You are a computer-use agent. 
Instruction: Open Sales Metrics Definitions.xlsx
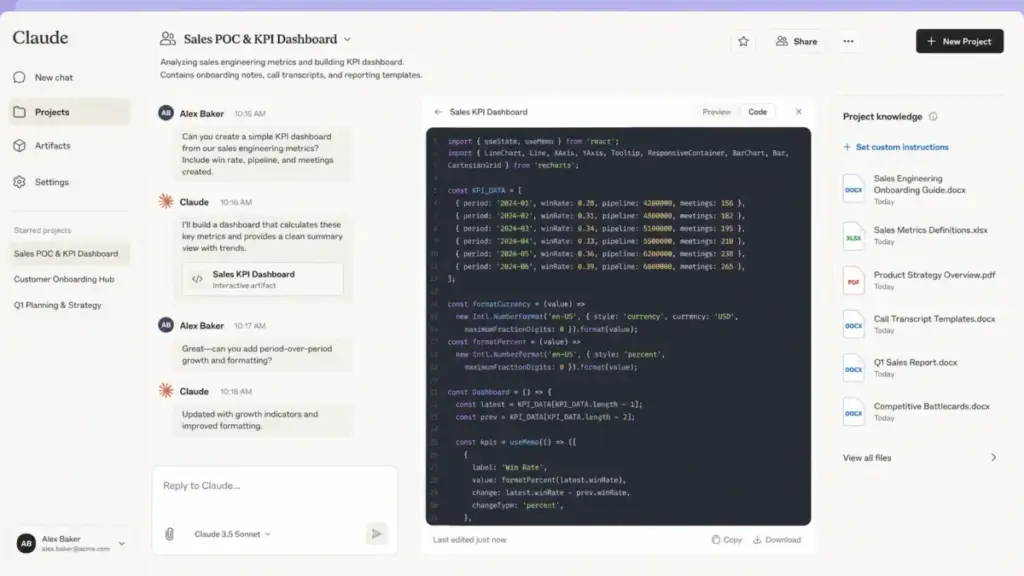(x=920, y=236)
